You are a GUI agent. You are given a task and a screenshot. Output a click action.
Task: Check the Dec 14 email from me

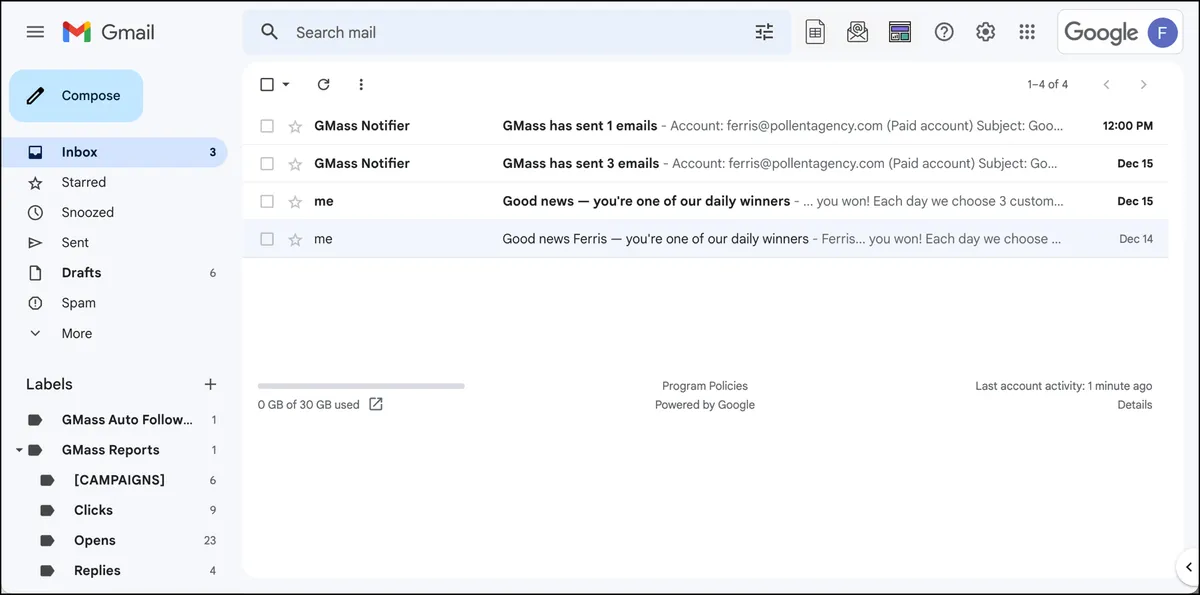[x=267, y=240]
